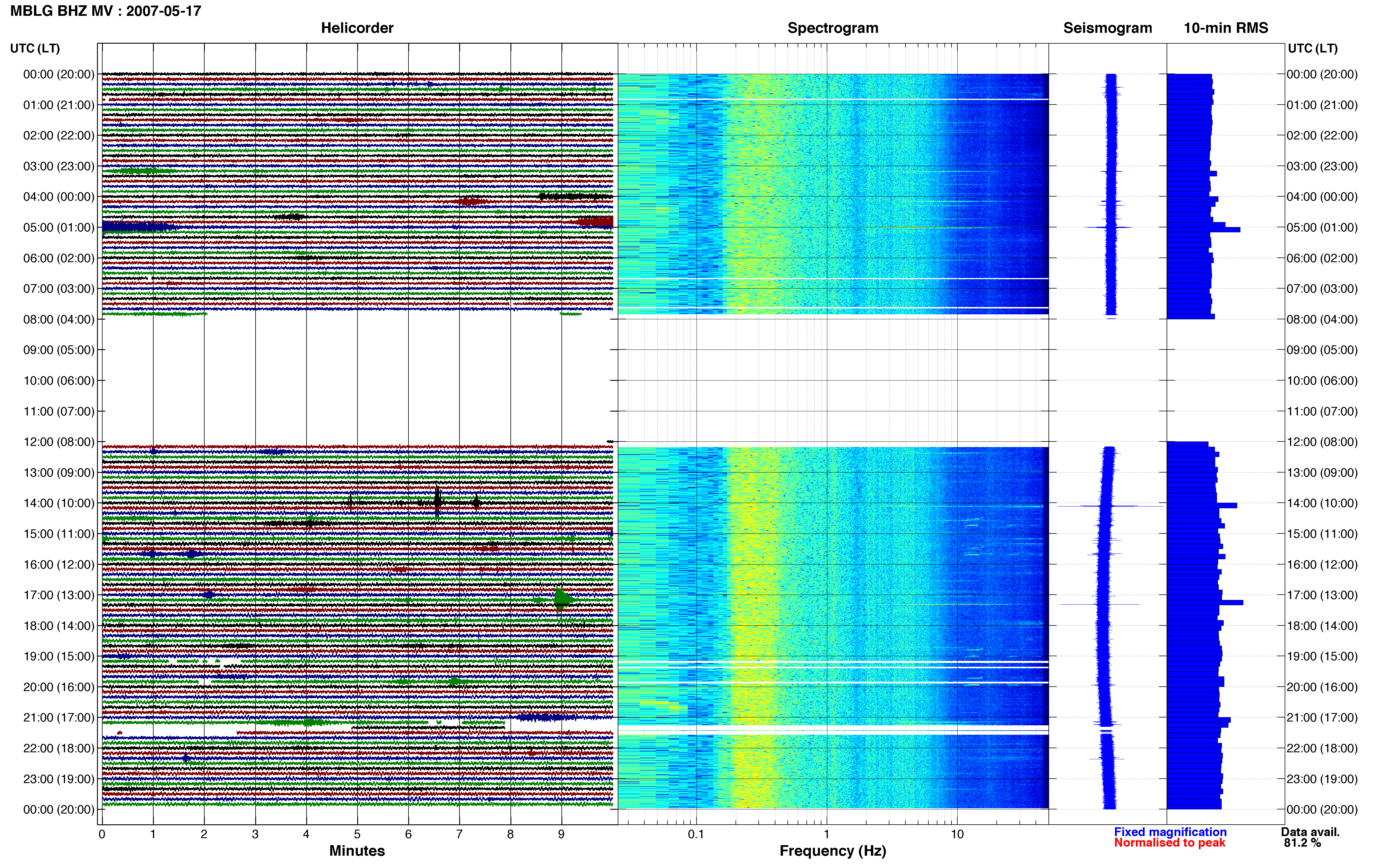Click the 'Normalised to peak' legend text
Screen dimensions: 1389x868
point(1170,843)
